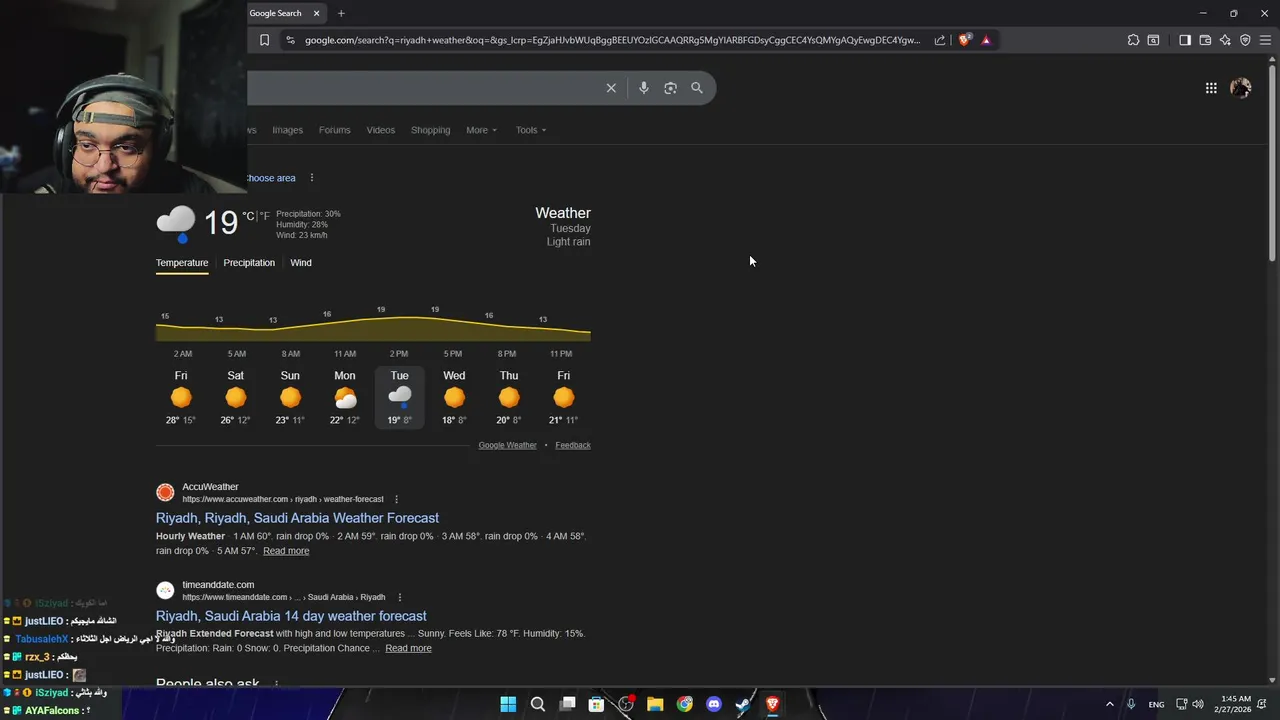Open the ENG language switcher in tray

[1156, 704]
